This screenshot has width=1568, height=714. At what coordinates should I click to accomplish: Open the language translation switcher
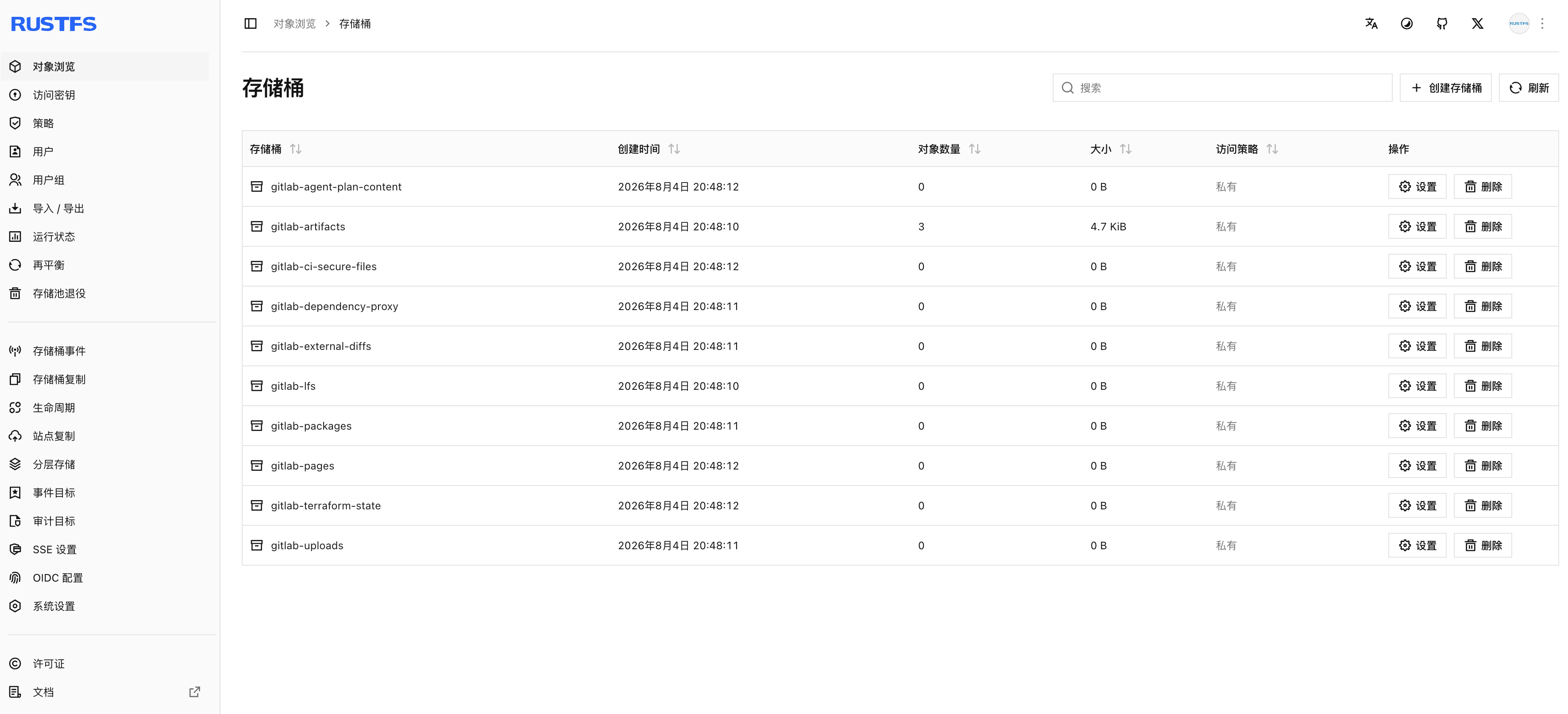coord(1371,23)
